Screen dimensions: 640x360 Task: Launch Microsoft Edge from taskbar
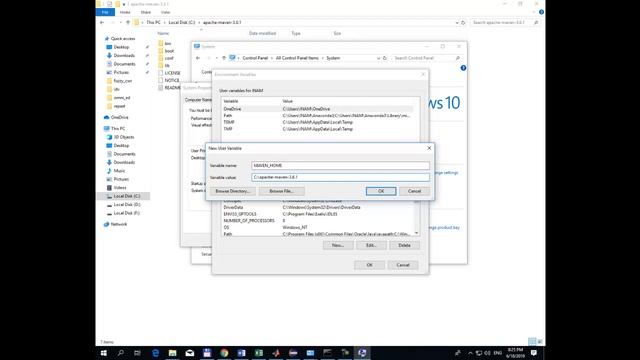[x=155, y=353]
